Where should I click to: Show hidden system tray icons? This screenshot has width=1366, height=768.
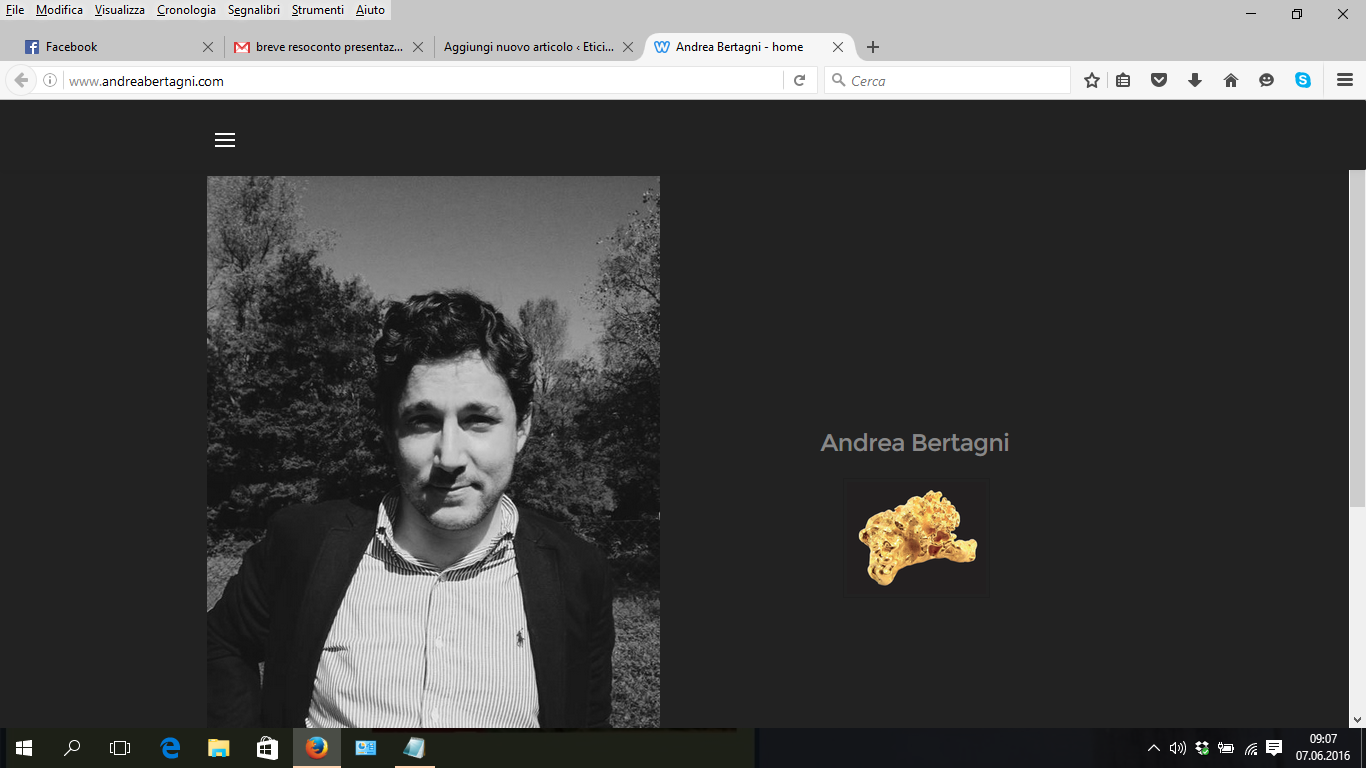pyautogui.click(x=1153, y=748)
